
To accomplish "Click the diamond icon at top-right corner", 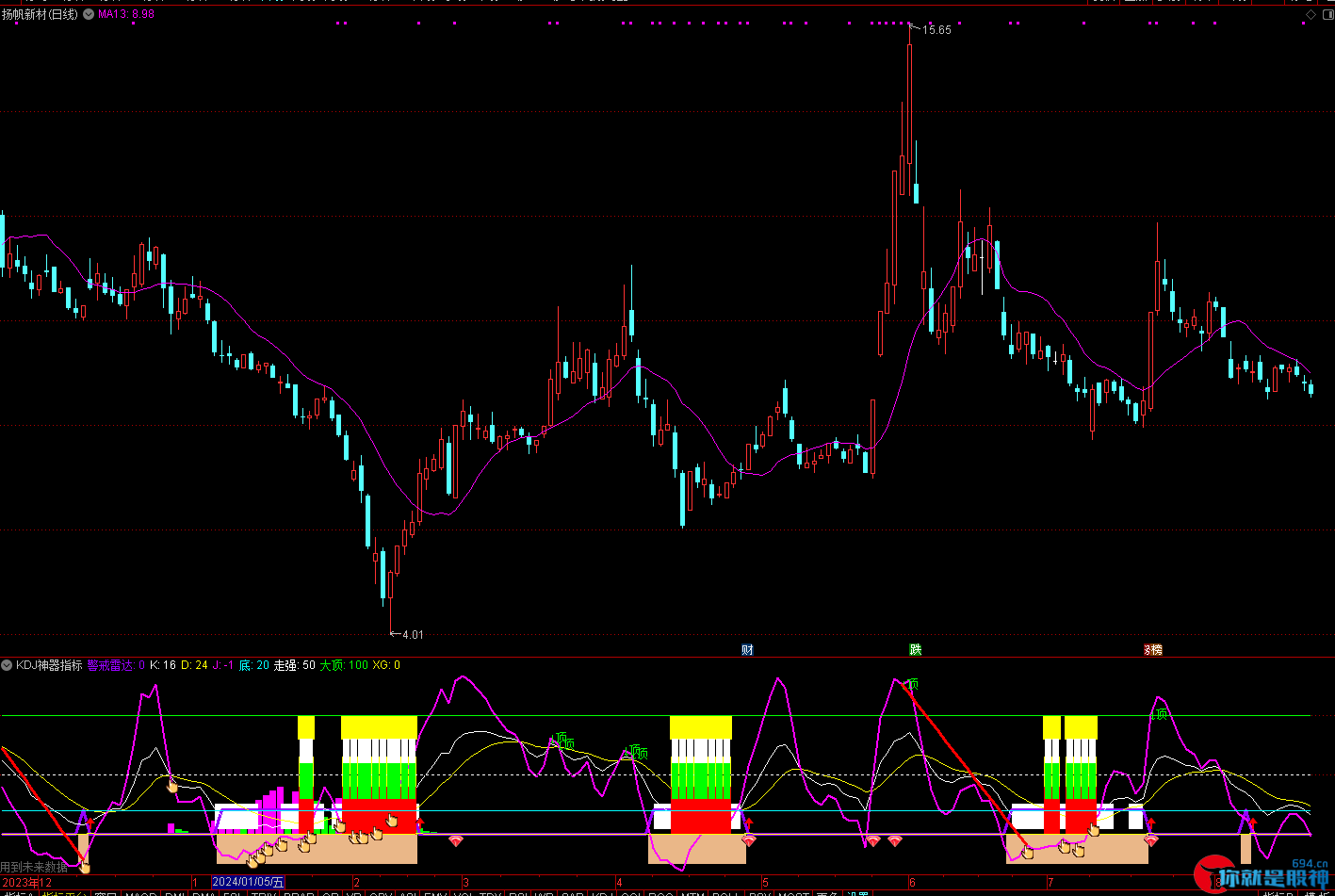I will (1311, 14).
